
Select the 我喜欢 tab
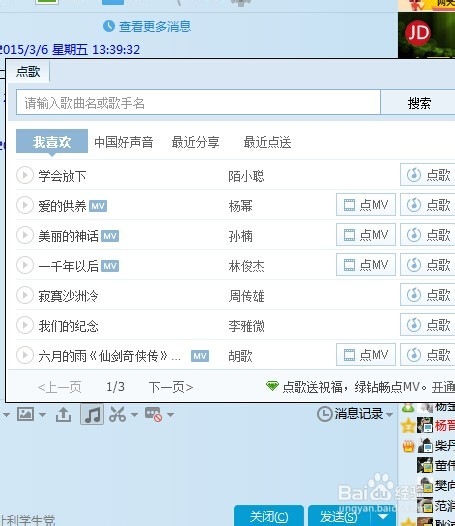[52, 142]
